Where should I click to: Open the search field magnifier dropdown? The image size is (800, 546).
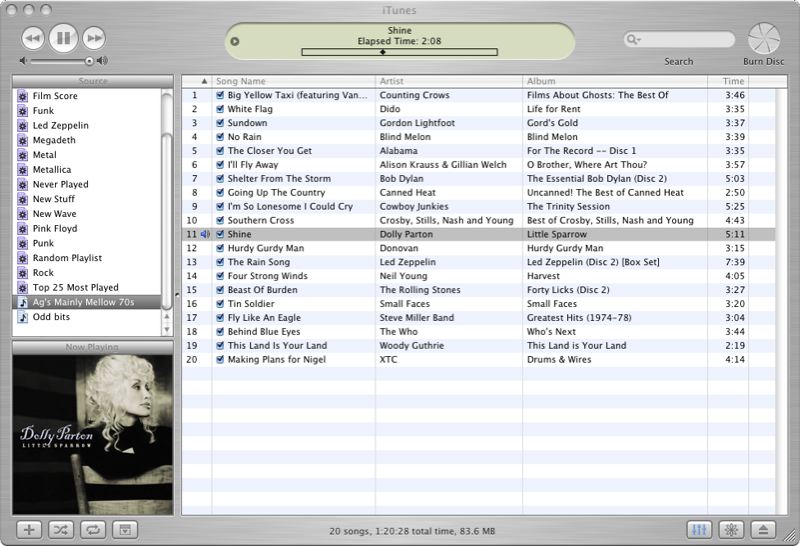(x=634, y=40)
